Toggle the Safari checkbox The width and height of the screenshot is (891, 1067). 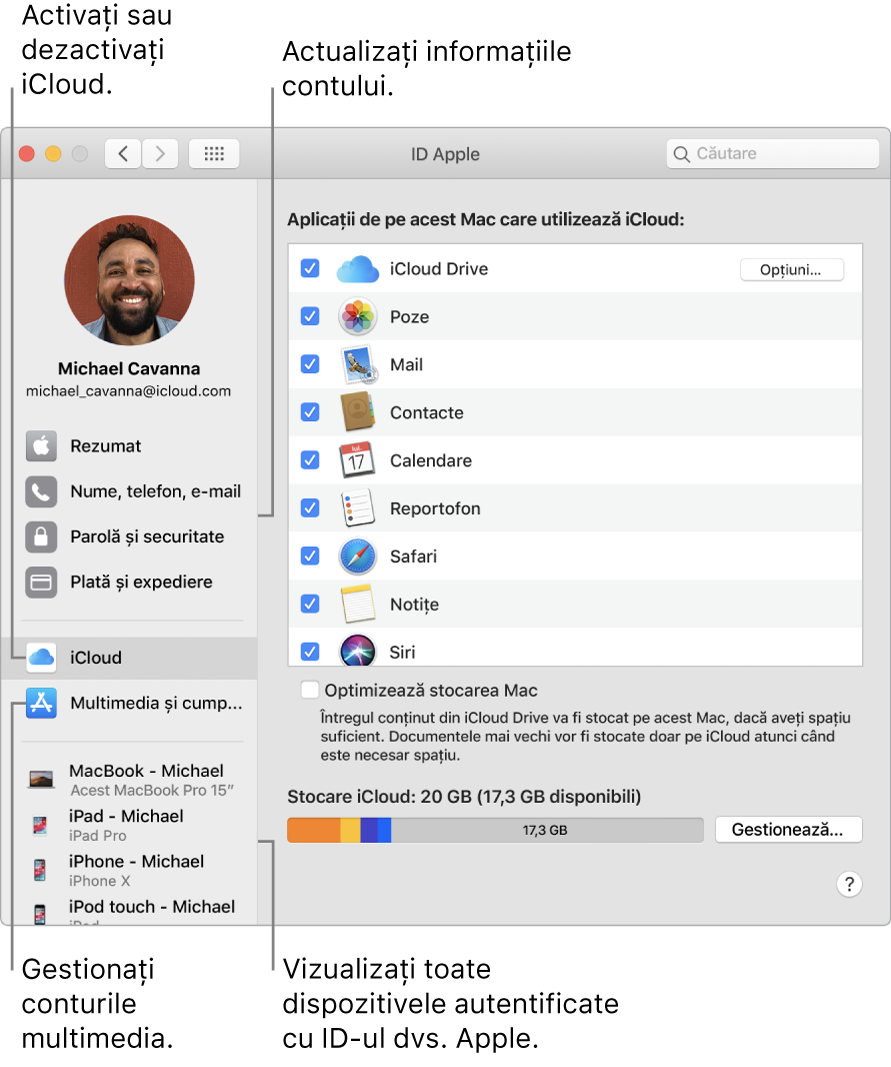click(x=310, y=556)
